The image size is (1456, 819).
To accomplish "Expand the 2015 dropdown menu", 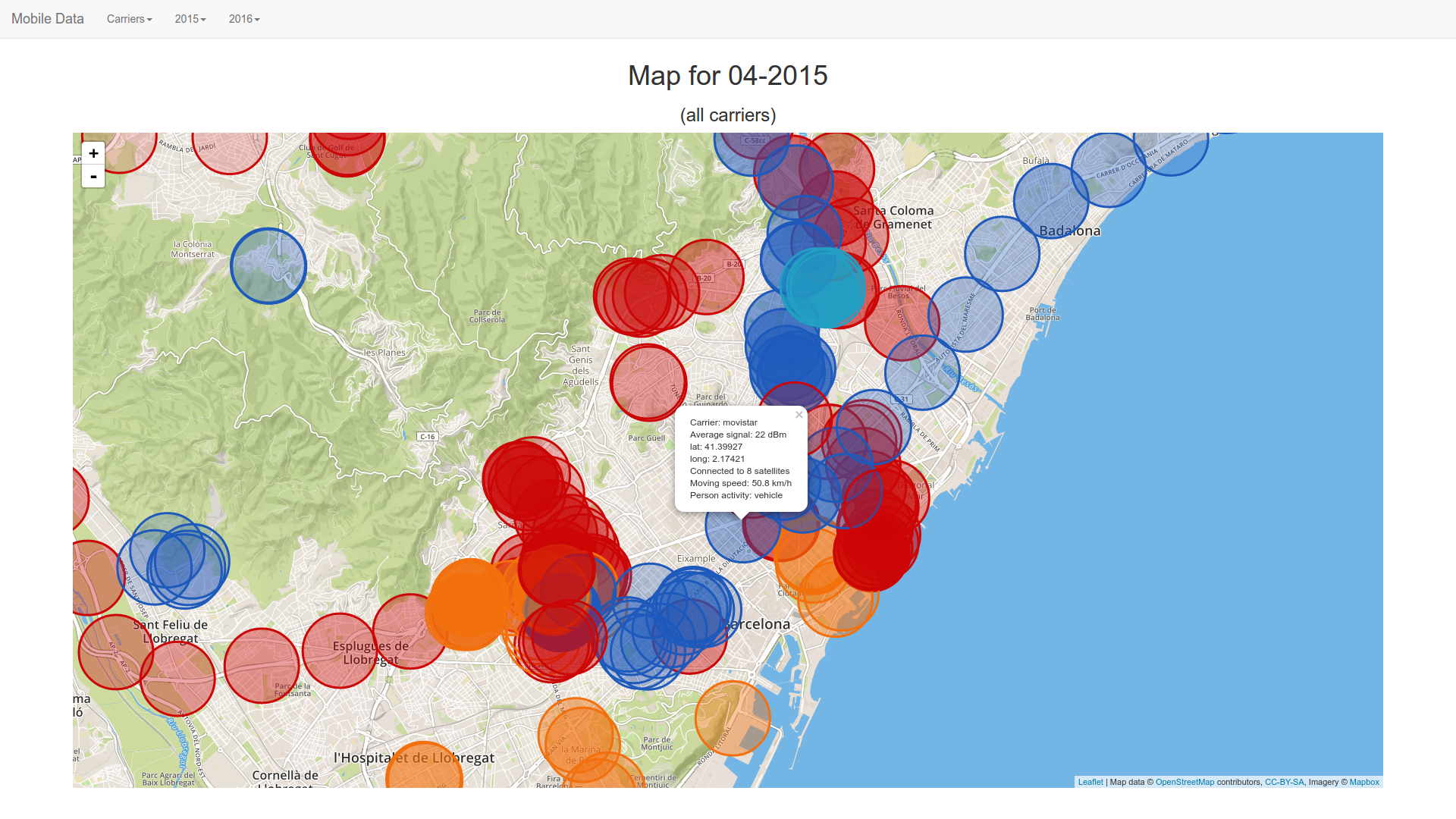I will (x=190, y=19).
